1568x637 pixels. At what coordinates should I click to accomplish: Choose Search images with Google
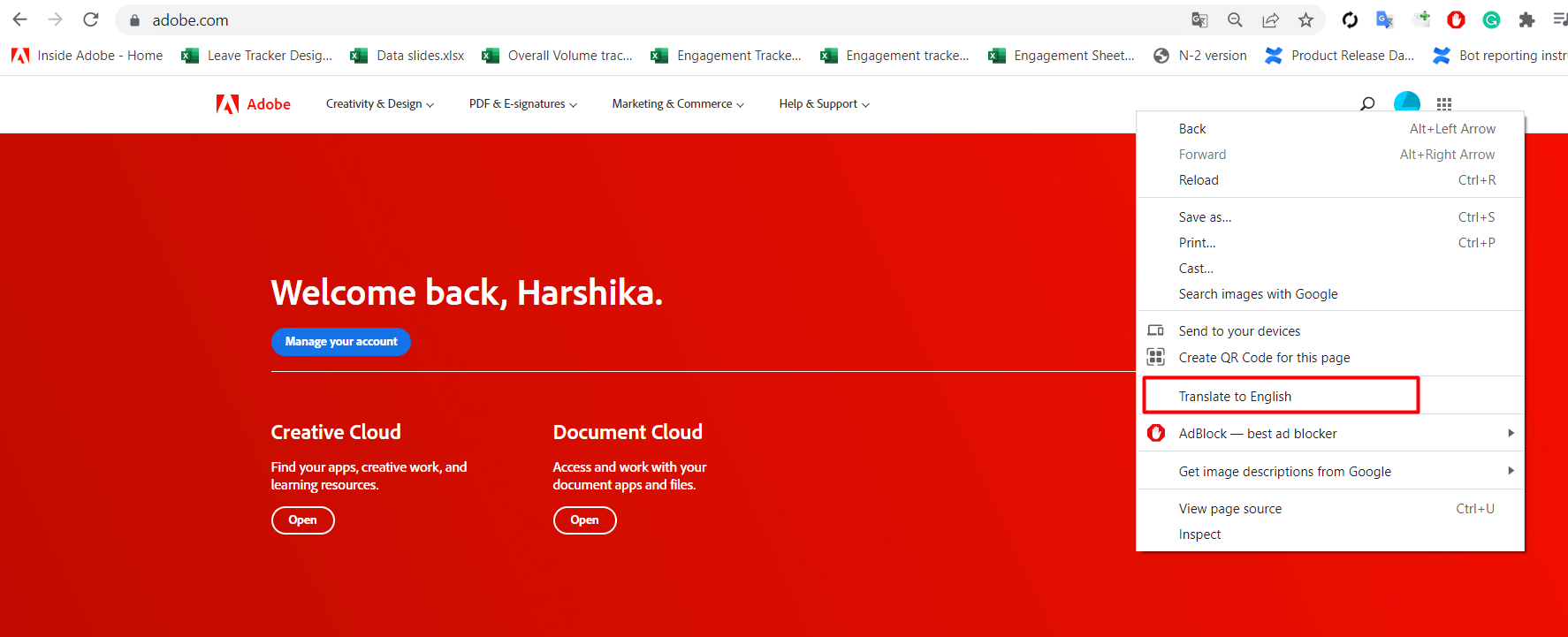pyautogui.click(x=1330, y=294)
